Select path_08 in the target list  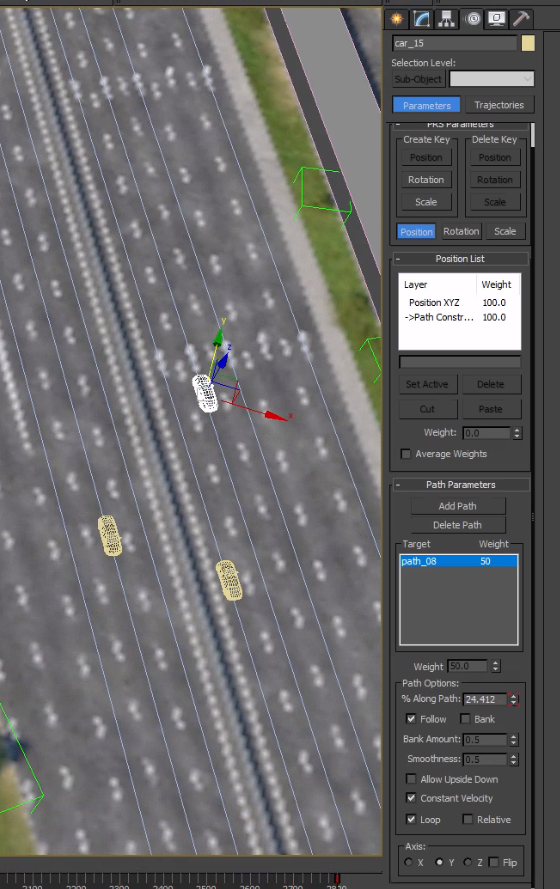tap(459, 561)
